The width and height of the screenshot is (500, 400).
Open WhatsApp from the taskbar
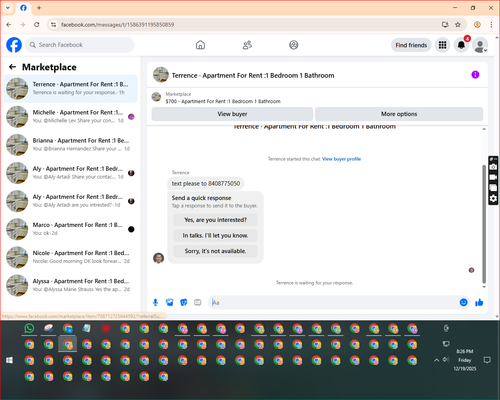29,328
